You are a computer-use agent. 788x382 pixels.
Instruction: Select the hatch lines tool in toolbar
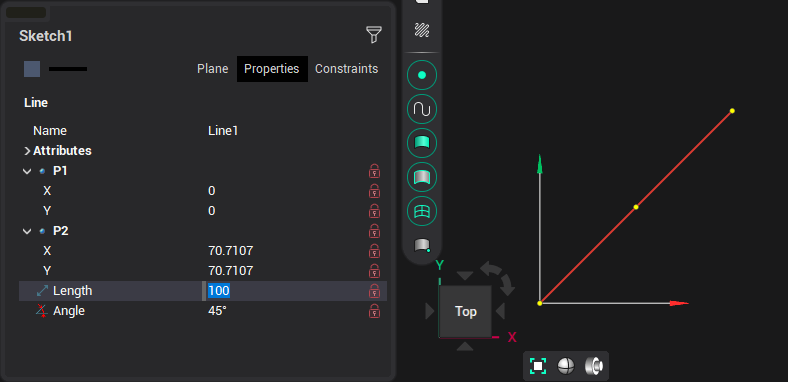[422, 30]
